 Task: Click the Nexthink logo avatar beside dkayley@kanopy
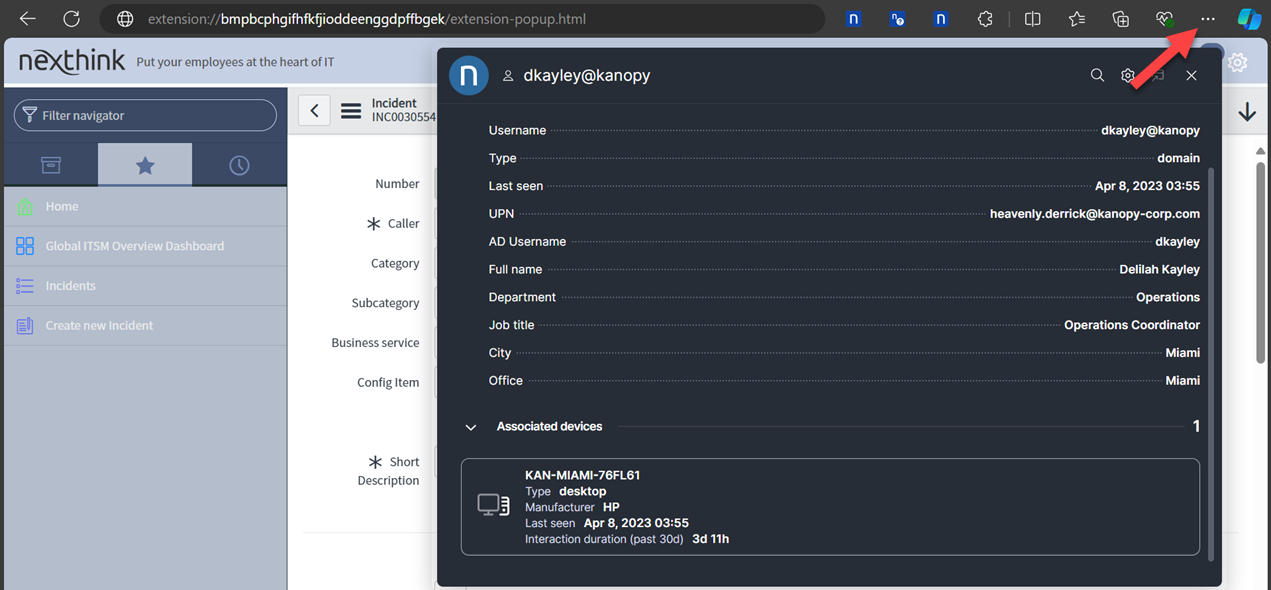point(469,76)
